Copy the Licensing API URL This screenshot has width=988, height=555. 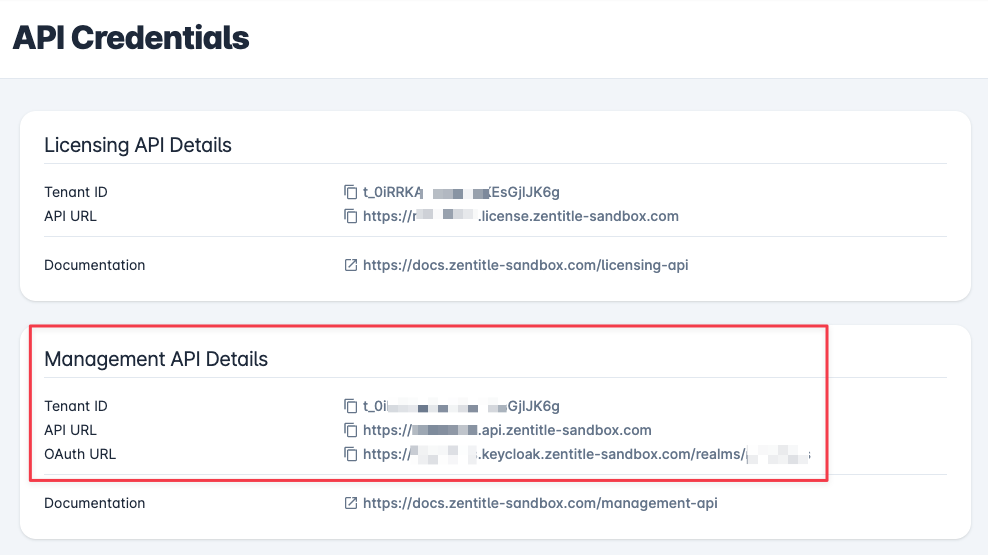click(x=350, y=216)
